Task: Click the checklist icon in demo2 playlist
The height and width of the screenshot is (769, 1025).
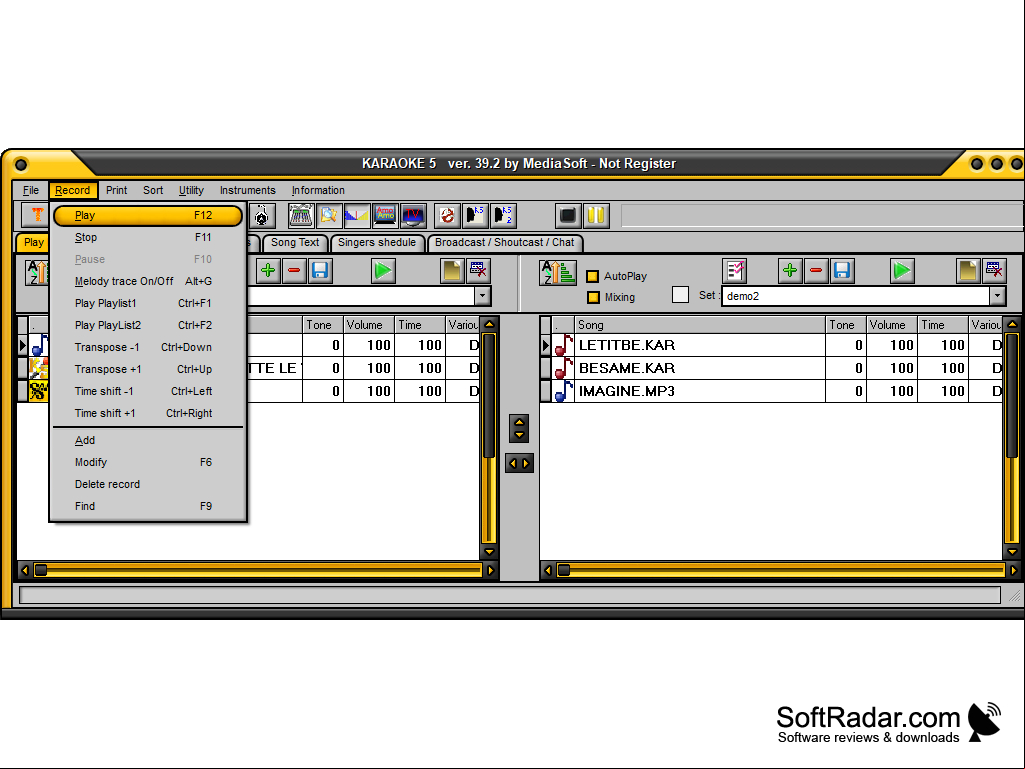Action: pyautogui.click(x=735, y=271)
